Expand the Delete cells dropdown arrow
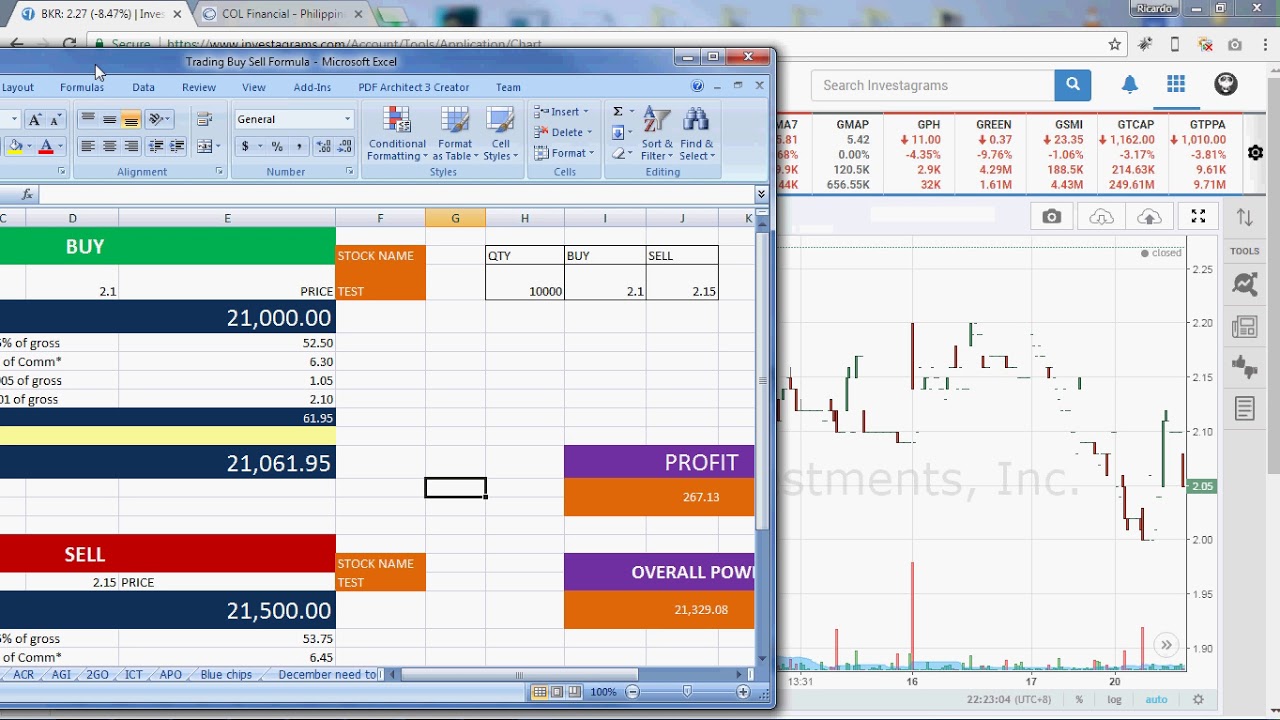 coord(589,133)
